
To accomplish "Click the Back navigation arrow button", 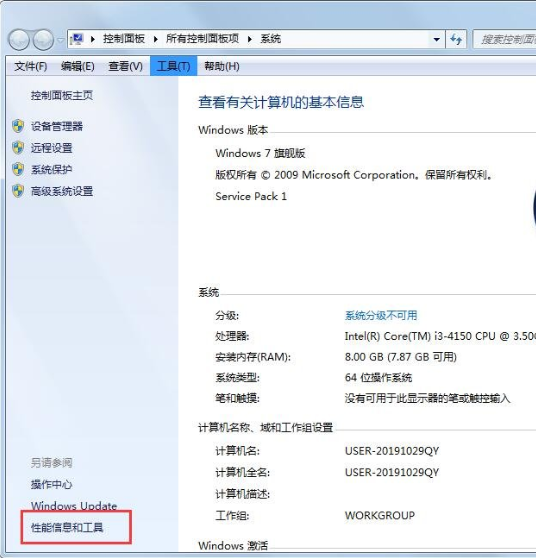I will coord(19,40).
